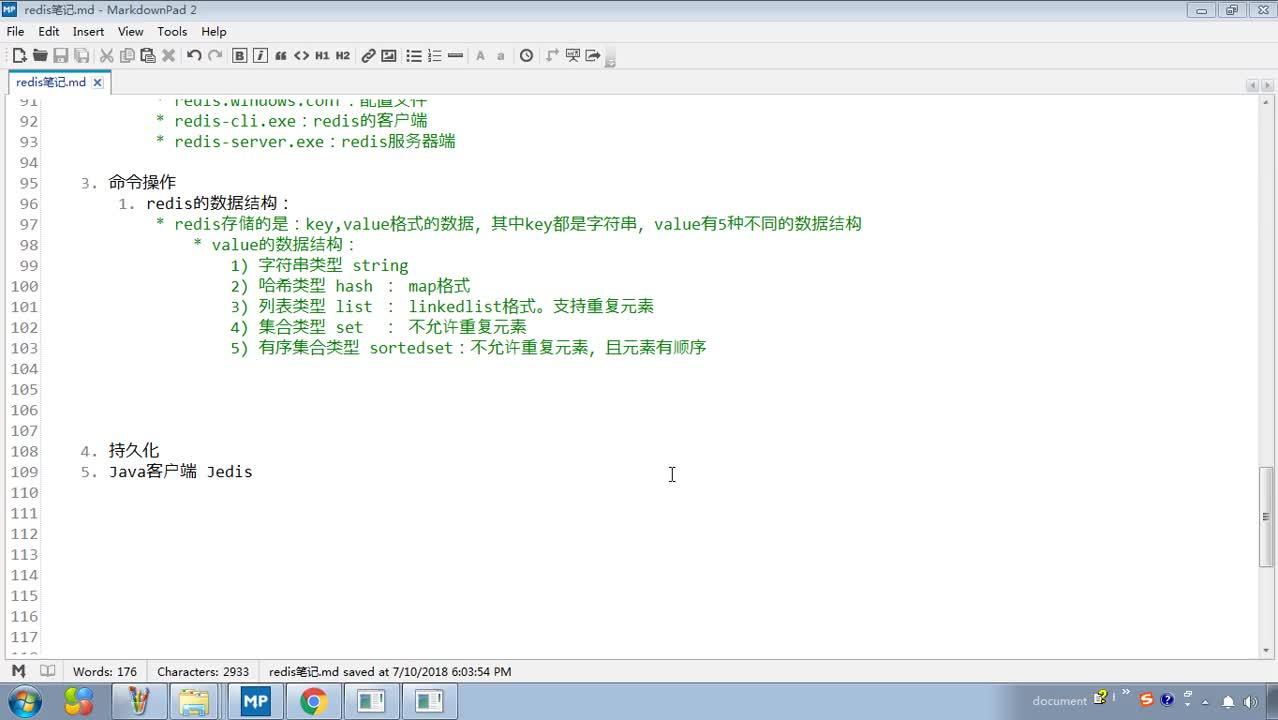Click the Sogou input method tray icon

pos(1147,700)
